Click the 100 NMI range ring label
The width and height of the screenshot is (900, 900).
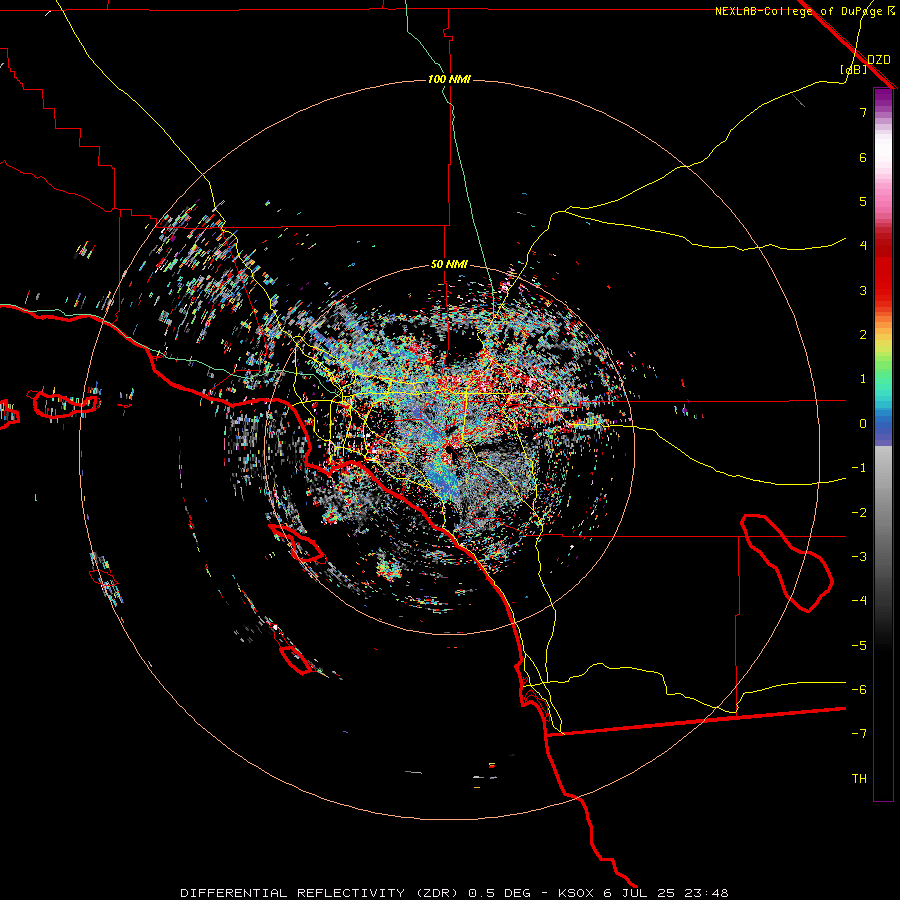449,79
